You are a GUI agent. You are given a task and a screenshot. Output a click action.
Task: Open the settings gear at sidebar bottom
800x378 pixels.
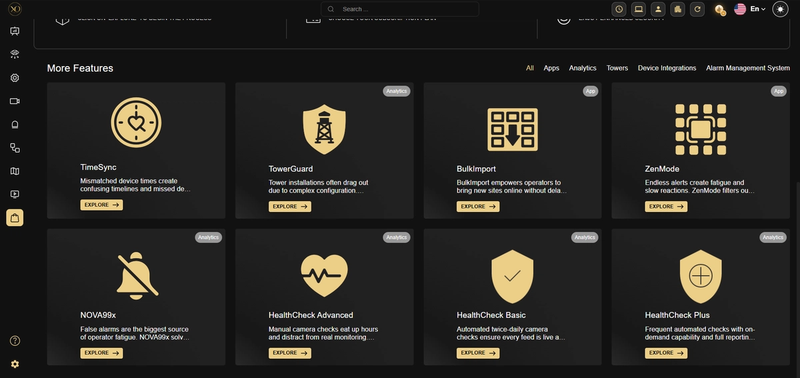click(x=15, y=364)
